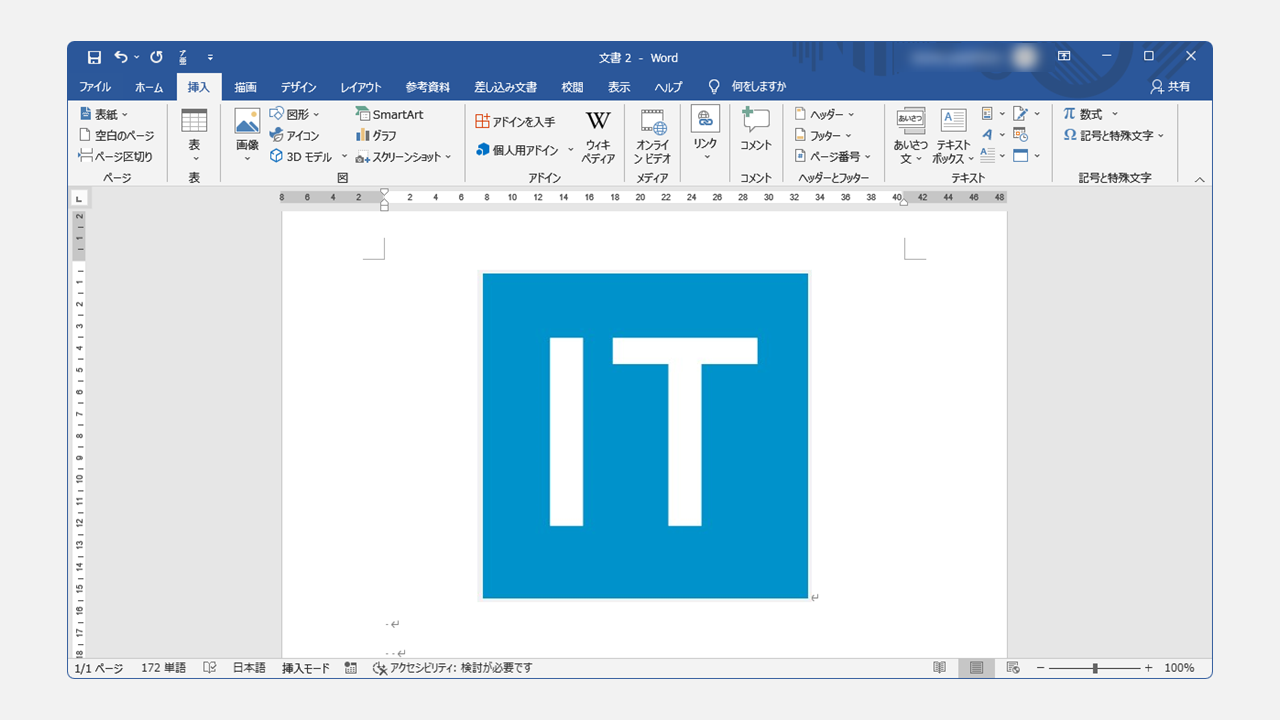
Task: Customize the quick access toolbar dropdown
Action: (211, 58)
